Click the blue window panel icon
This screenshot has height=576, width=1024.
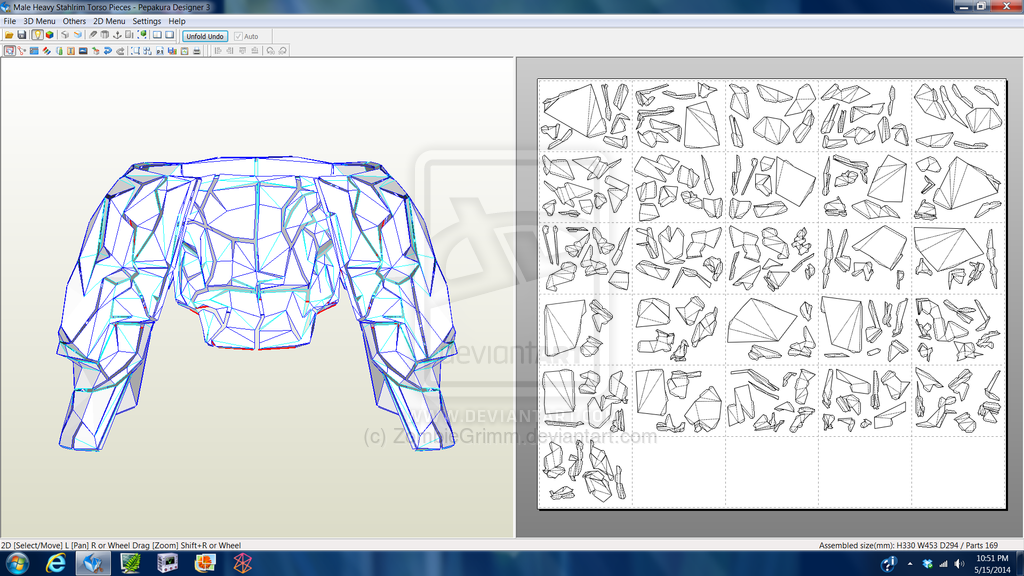pos(34,51)
